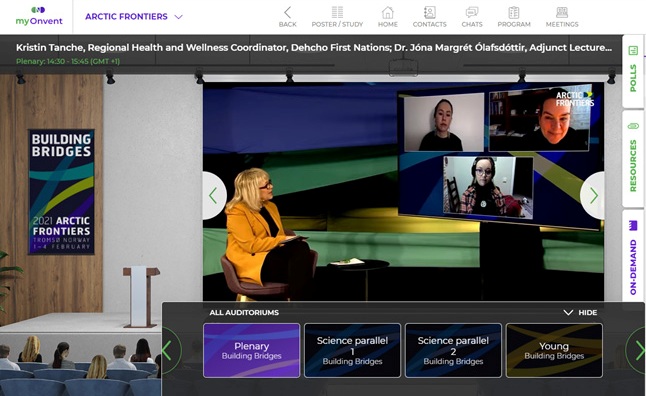Open the Program schedule
The height and width of the screenshot is (396, 646).
(514, 17)
